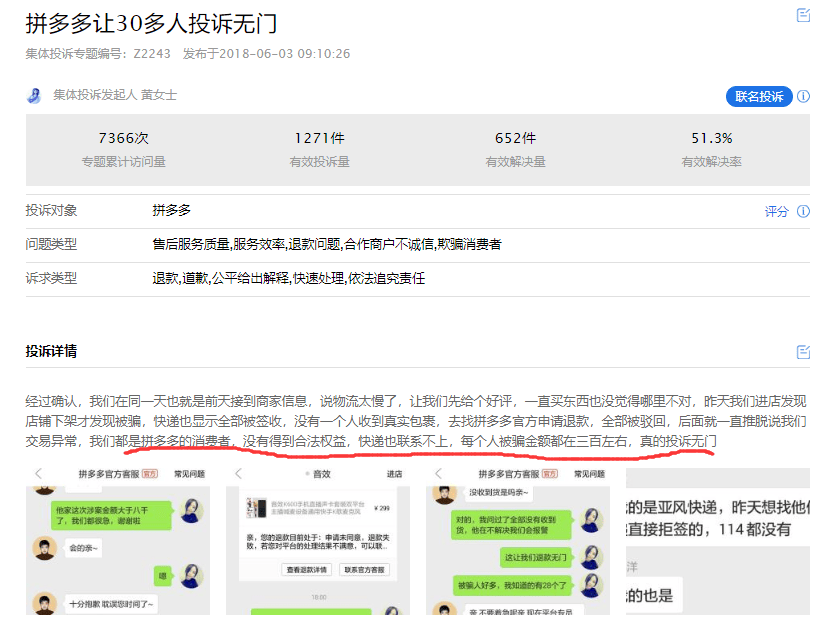Click the edit icon beside 投诉详情 heading
Image resolution: width=840 pixels, height=630 pixels.
[x=803, y=352]
